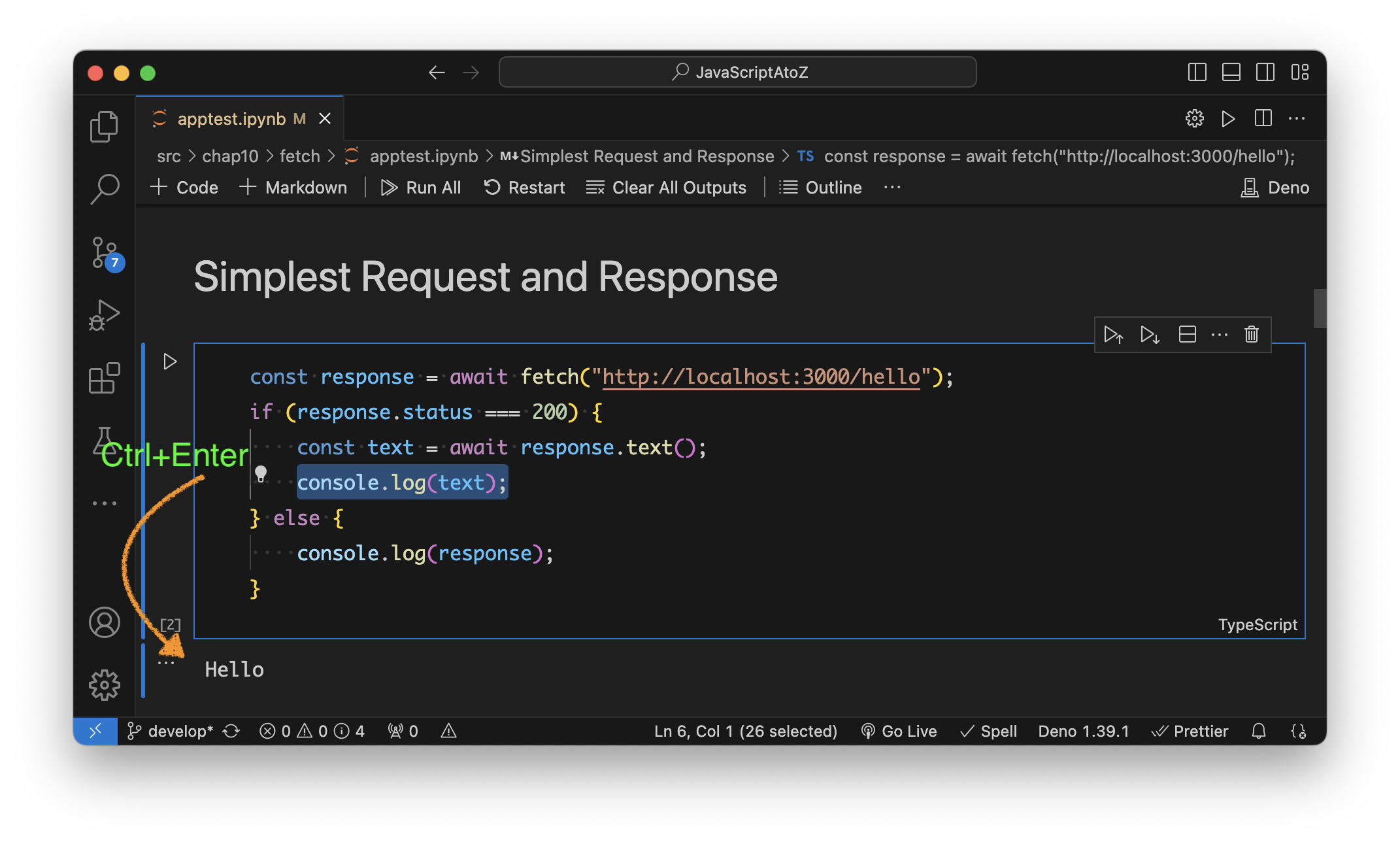Run the code cell with the play icon
The width and height of the screenshot is (1400, 842).
tap(170, 360)
